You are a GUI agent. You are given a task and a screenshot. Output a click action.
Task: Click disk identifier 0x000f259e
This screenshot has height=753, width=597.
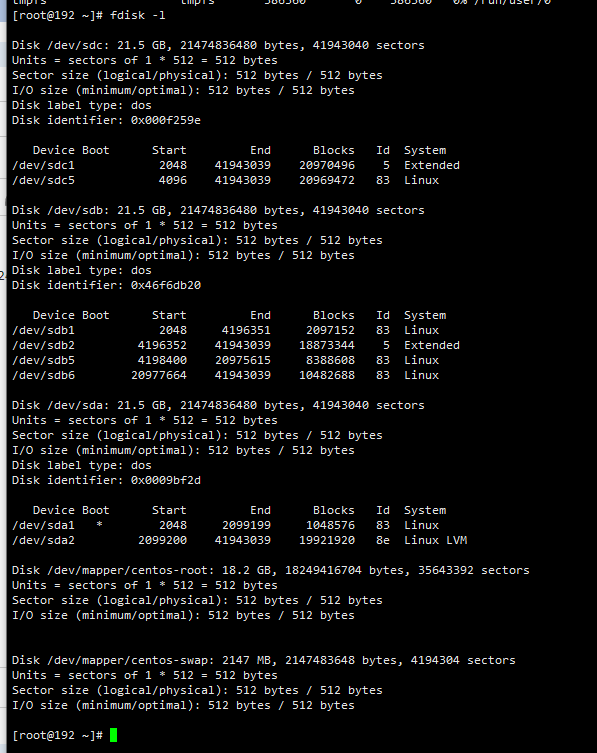click(x=166, y=120)
